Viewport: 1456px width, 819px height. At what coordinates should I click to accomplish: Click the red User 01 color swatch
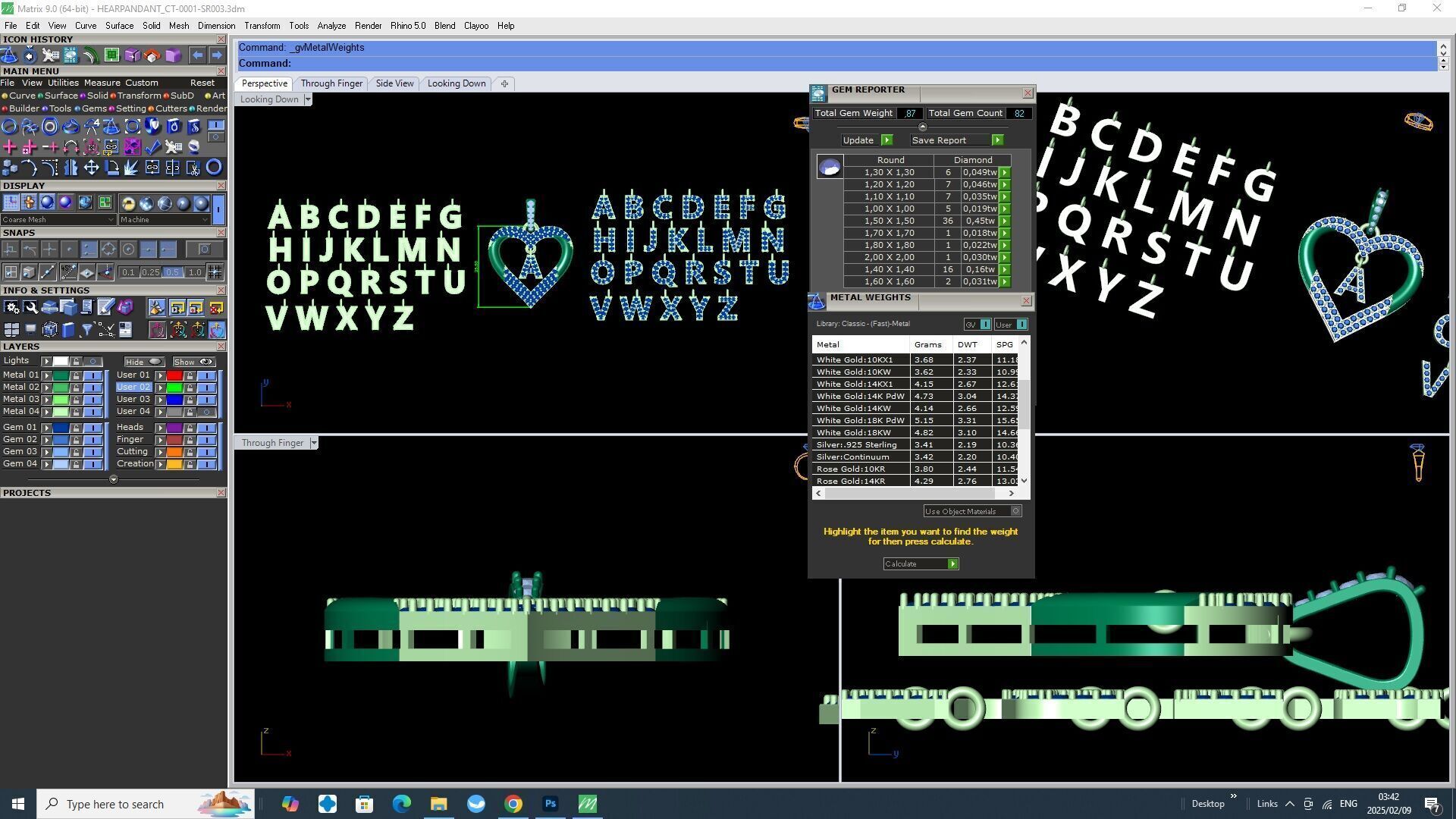174,375
